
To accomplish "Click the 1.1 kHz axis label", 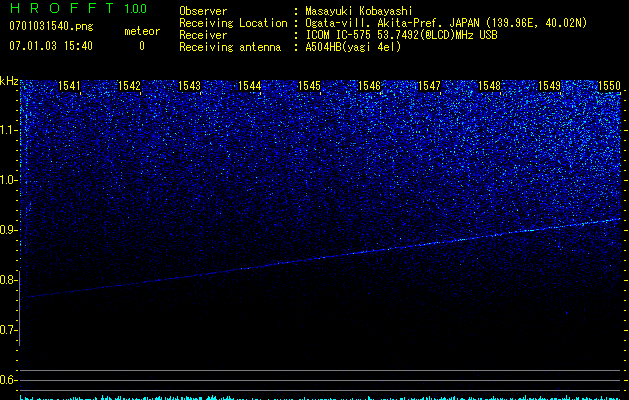I will click(8, 130).
